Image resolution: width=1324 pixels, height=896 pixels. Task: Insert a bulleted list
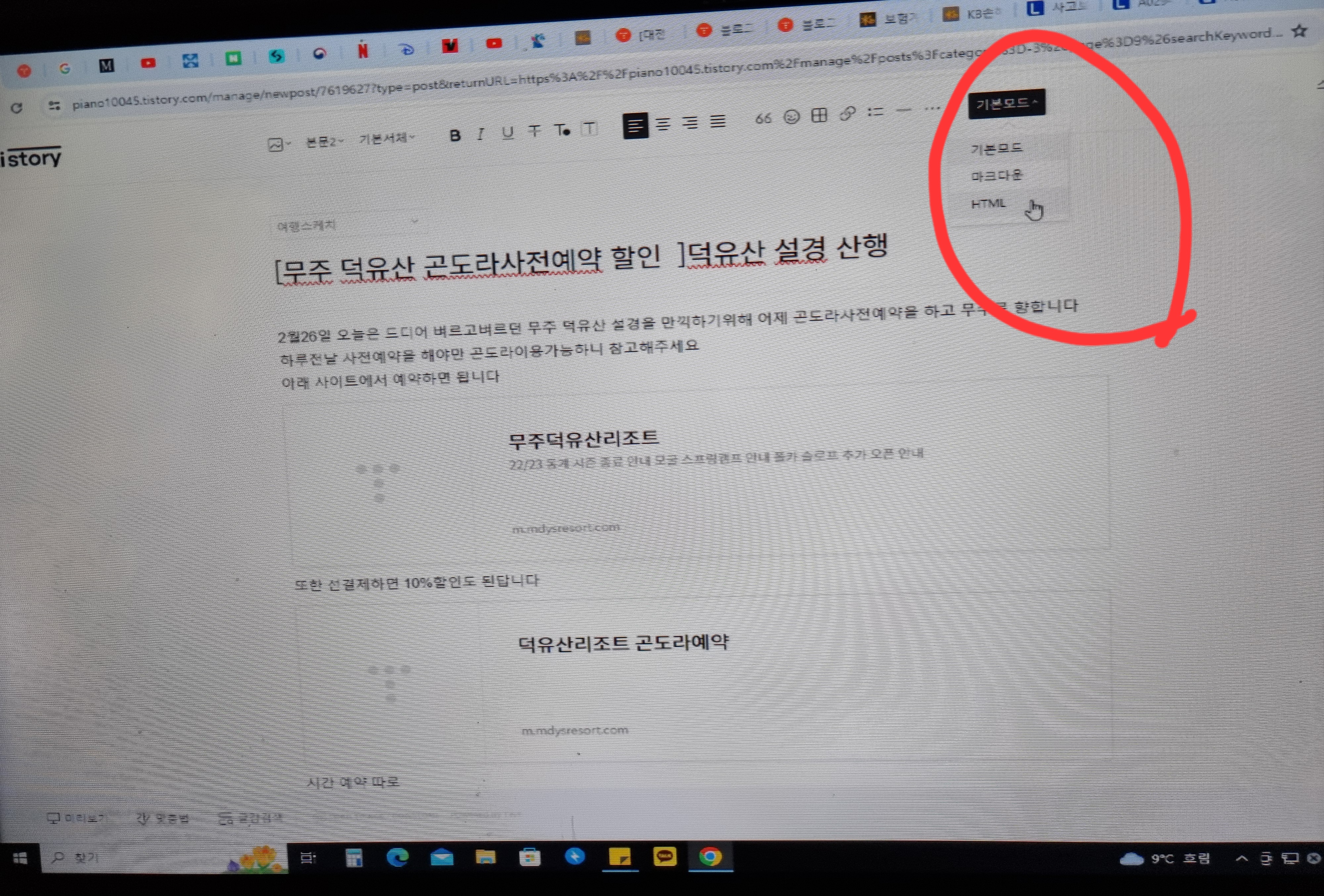(x=875, y=112)
